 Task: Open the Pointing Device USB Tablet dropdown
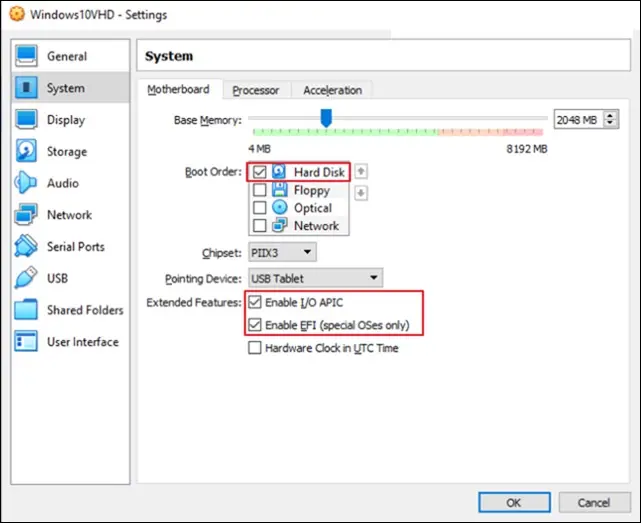coord(315,278)
